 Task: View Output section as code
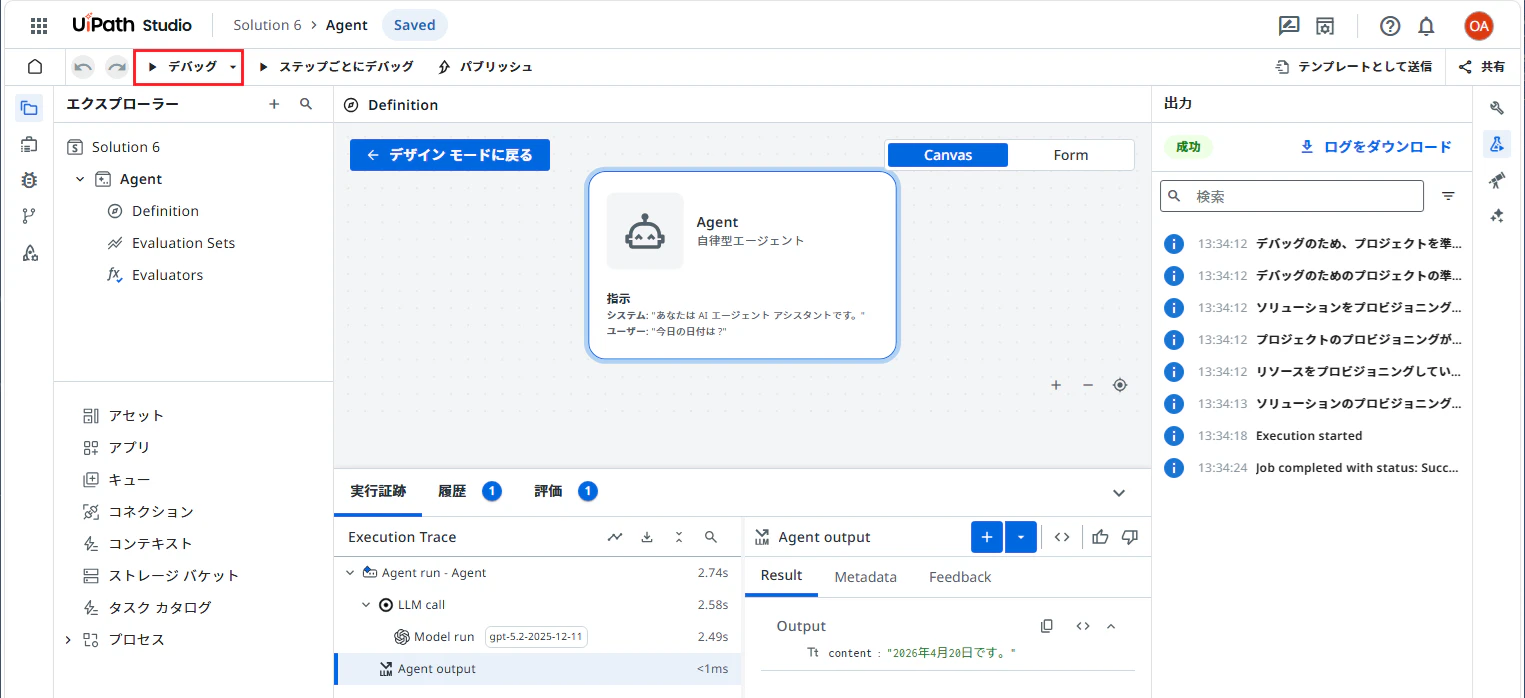[x=1083, y=626]
